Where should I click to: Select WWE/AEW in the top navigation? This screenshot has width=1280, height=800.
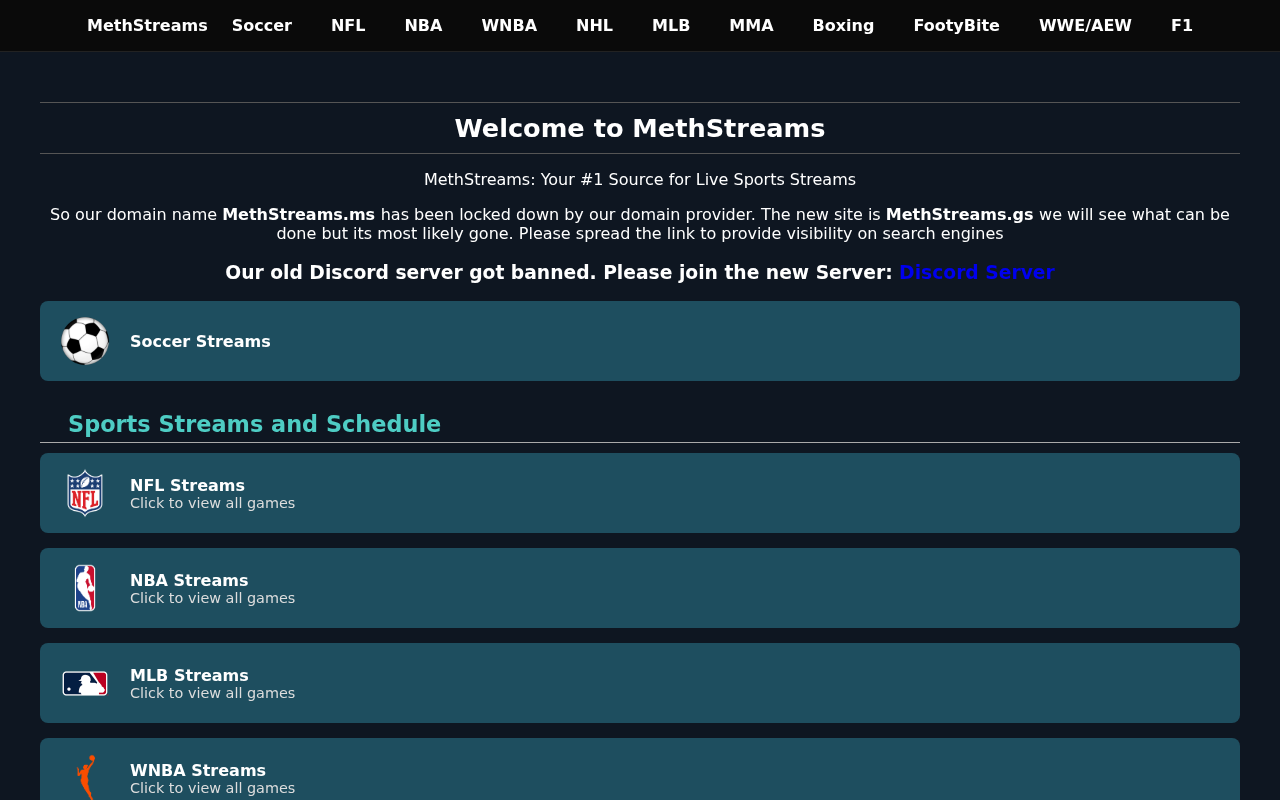pyautogui.click(x=1085, y=26)
